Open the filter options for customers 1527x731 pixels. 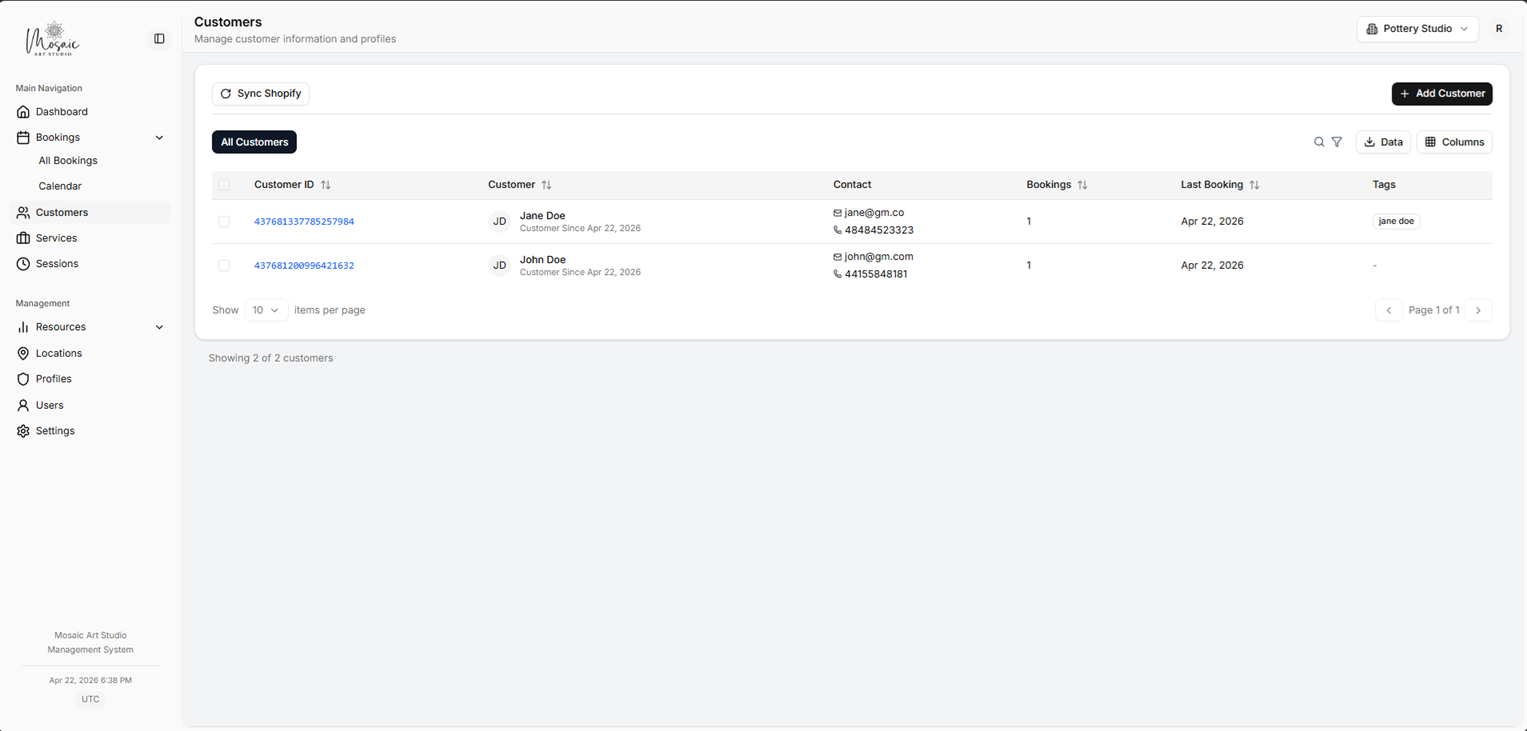coord(1337,142)
